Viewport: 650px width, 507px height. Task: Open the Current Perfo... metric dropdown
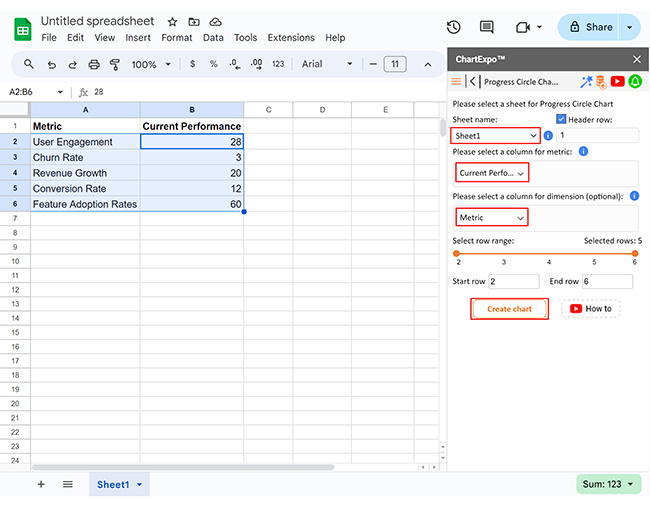click(492, 173)
